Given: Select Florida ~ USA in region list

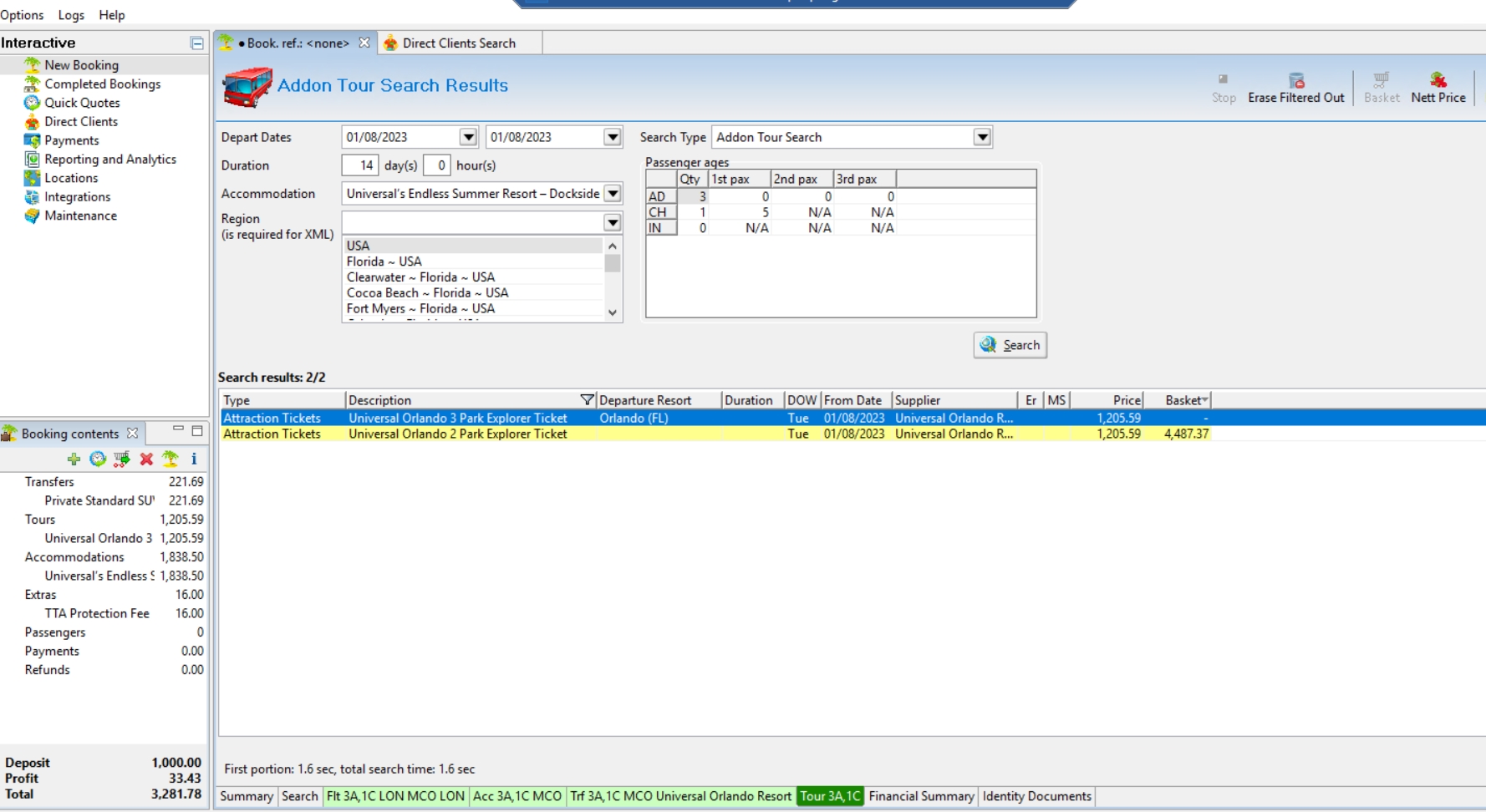Looking at the screenshot, I should (472, 261).
